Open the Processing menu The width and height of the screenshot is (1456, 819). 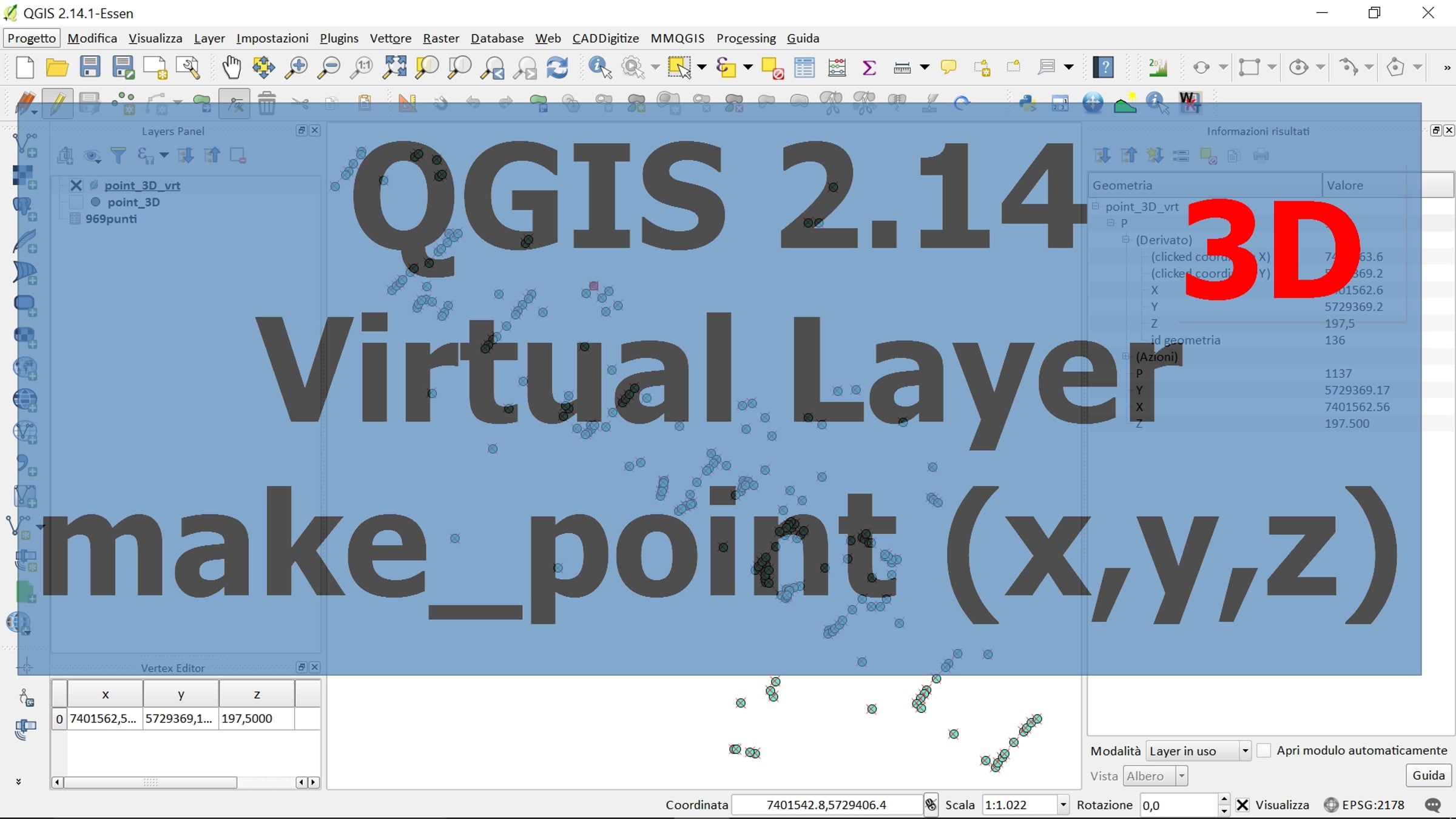(x=746, y=38)
